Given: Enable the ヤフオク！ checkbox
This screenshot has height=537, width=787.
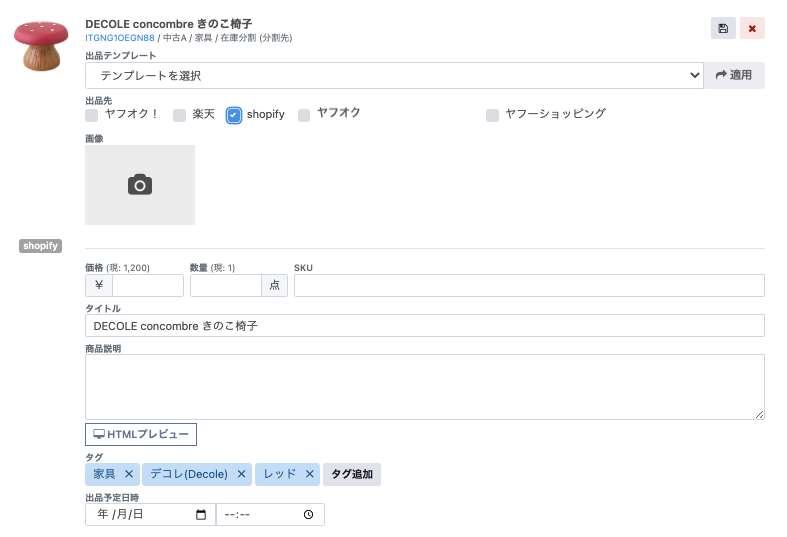Looking at the screenshot, I should pos(91,115).
